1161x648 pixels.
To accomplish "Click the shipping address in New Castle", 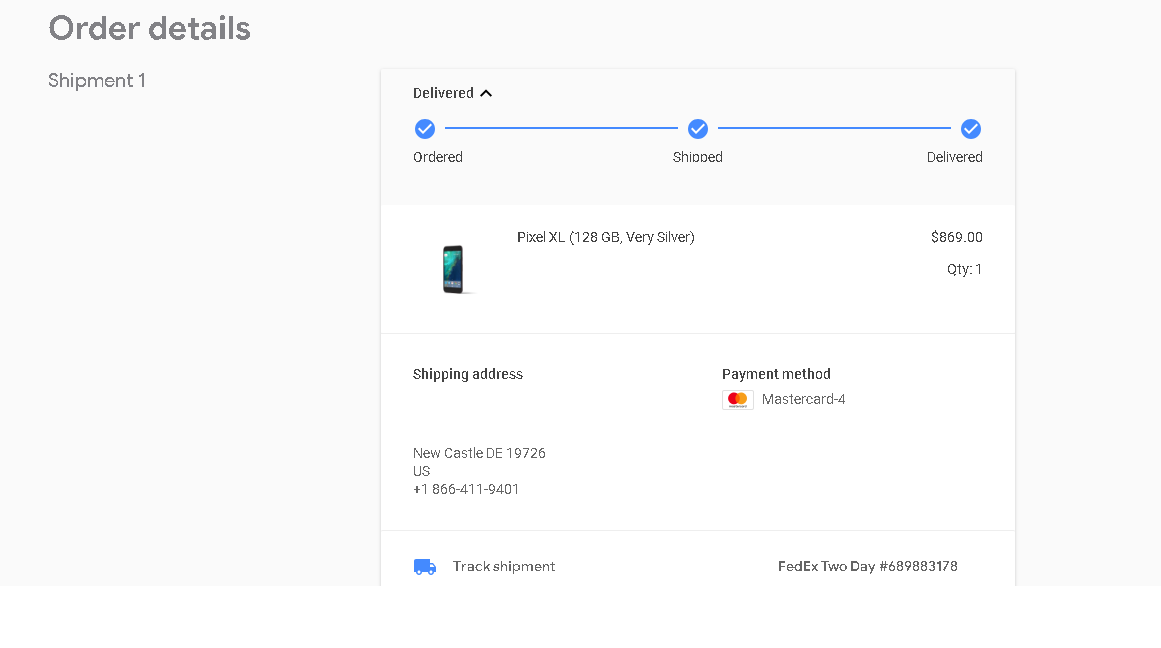I will click(x=479, y=452).
